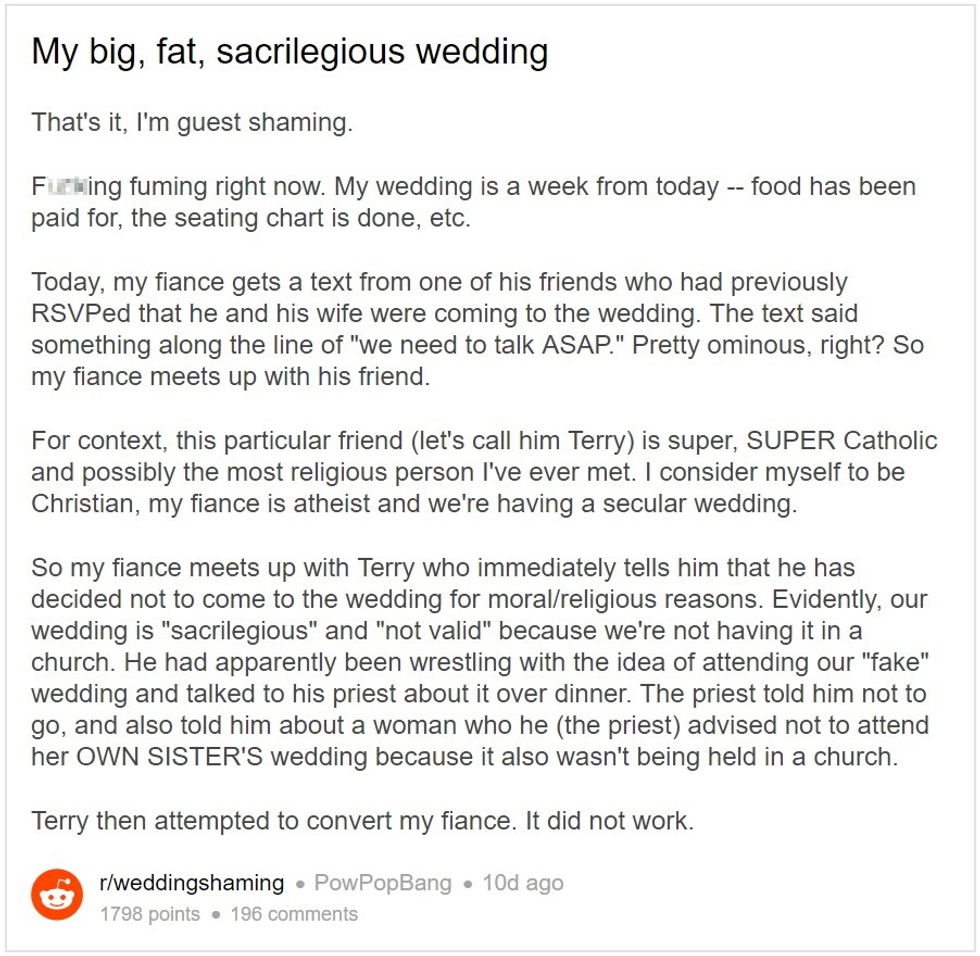Viewport: 980px width, 956px height.
Task: Open the r/weddingshaming subreddit link
Action: pyautogui.click(x=191, y=882)
